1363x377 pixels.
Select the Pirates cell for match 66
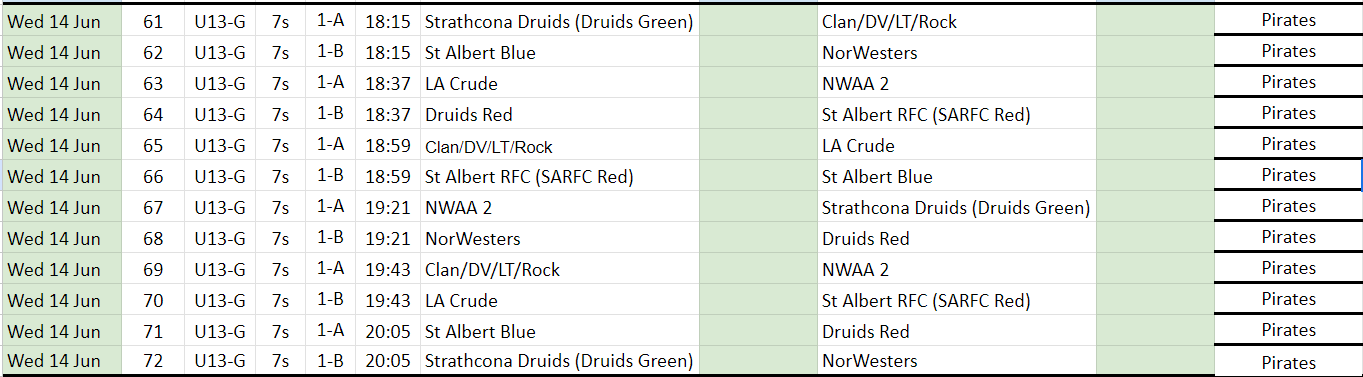[1288, 175]
